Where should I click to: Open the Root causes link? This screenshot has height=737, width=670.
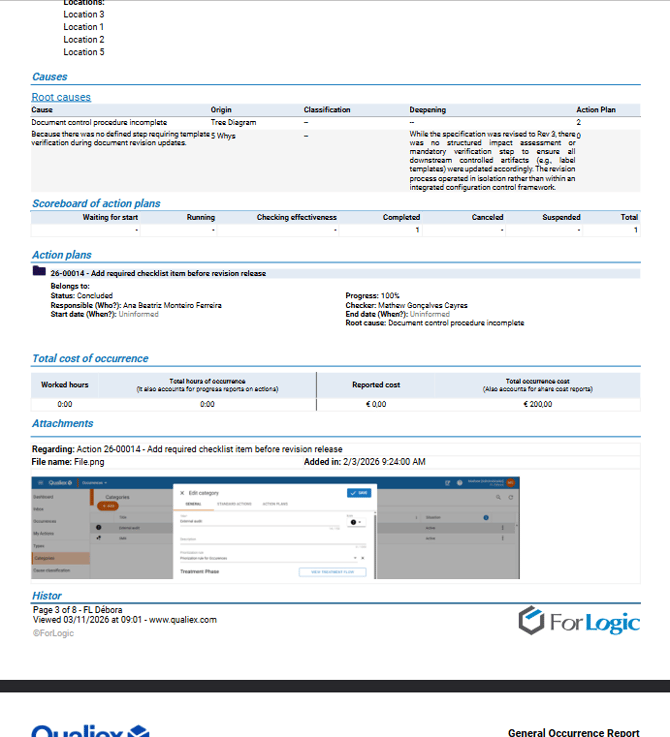[61, 97]
